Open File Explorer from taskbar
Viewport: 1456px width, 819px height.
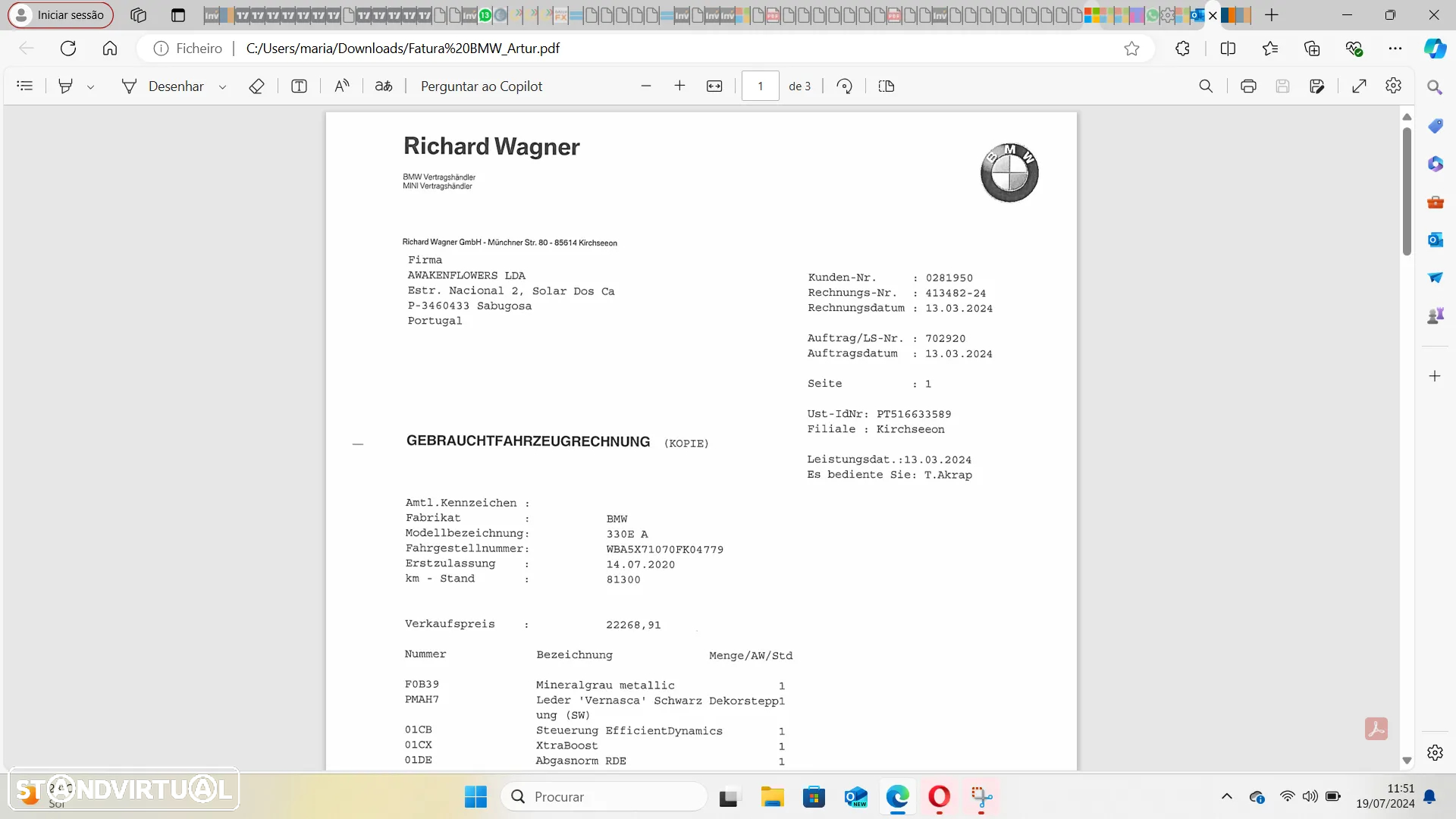pyautogui.click(x=772, y=797)
